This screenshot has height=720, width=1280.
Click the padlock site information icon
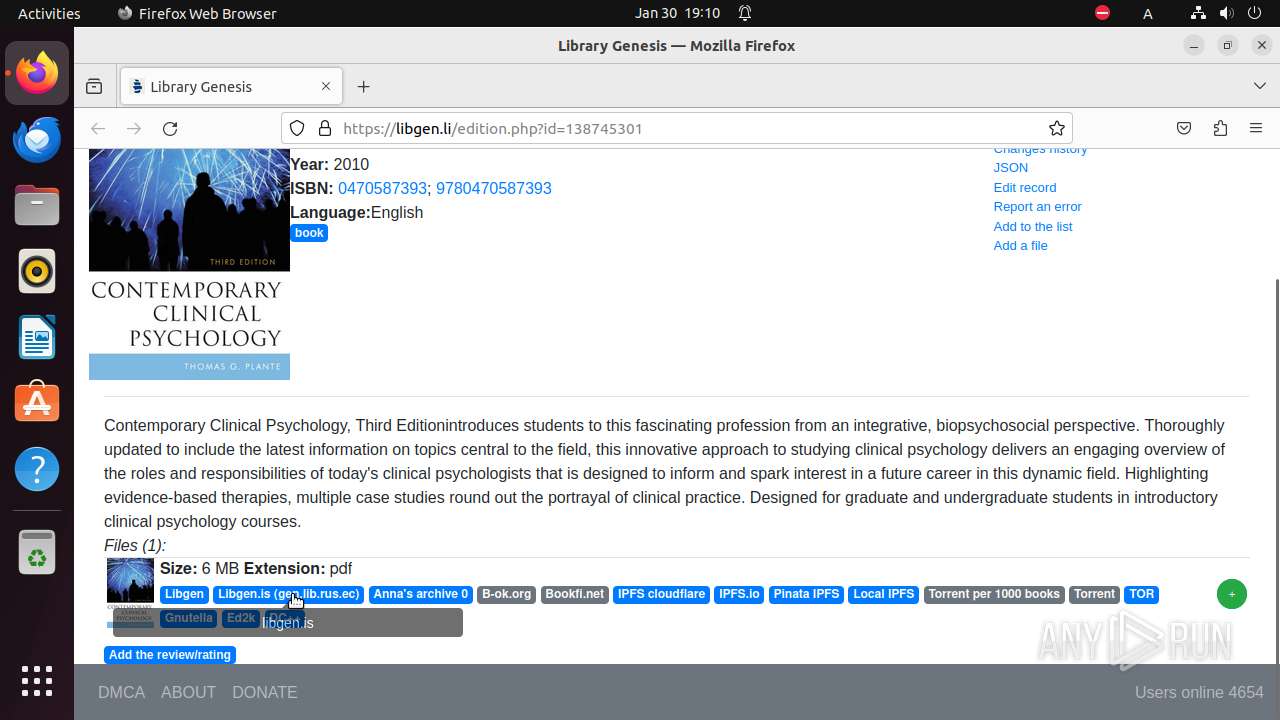[x=324, y=128]
